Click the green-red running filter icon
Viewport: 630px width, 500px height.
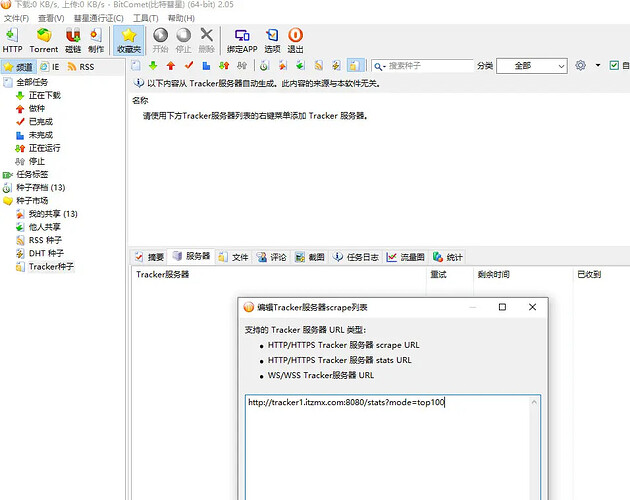click(x=224, y=66)
